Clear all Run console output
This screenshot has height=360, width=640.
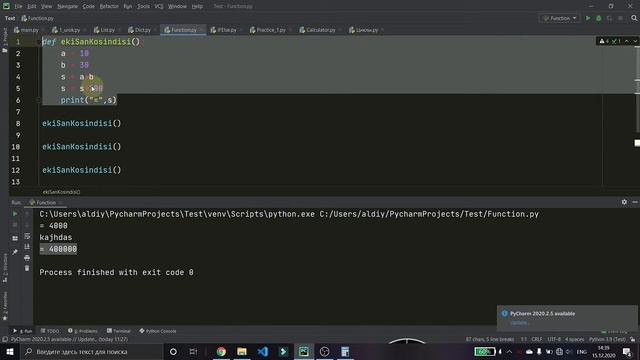tap(27, 268)
